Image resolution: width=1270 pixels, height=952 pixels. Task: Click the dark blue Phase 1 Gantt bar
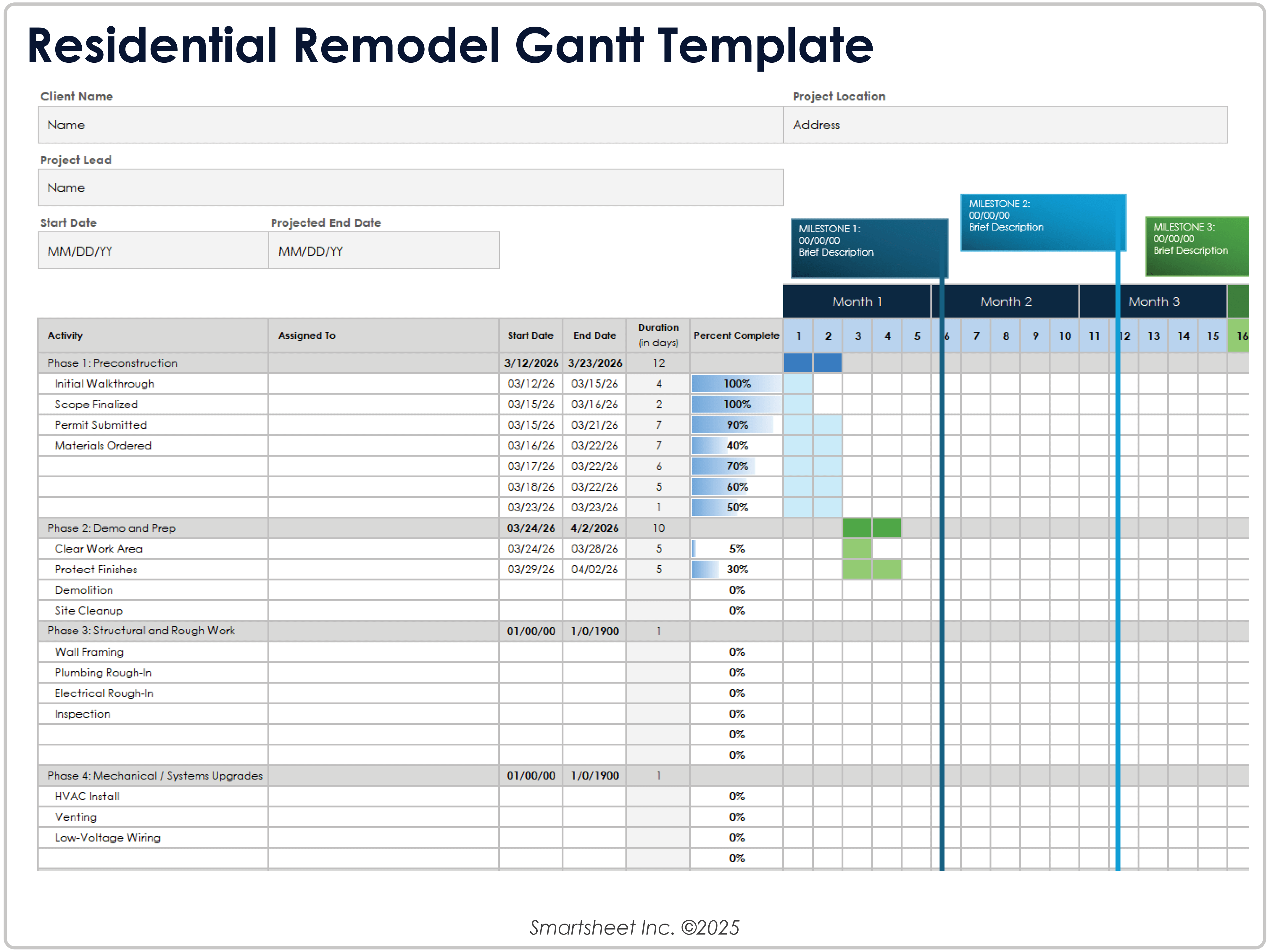coord(813,363)
